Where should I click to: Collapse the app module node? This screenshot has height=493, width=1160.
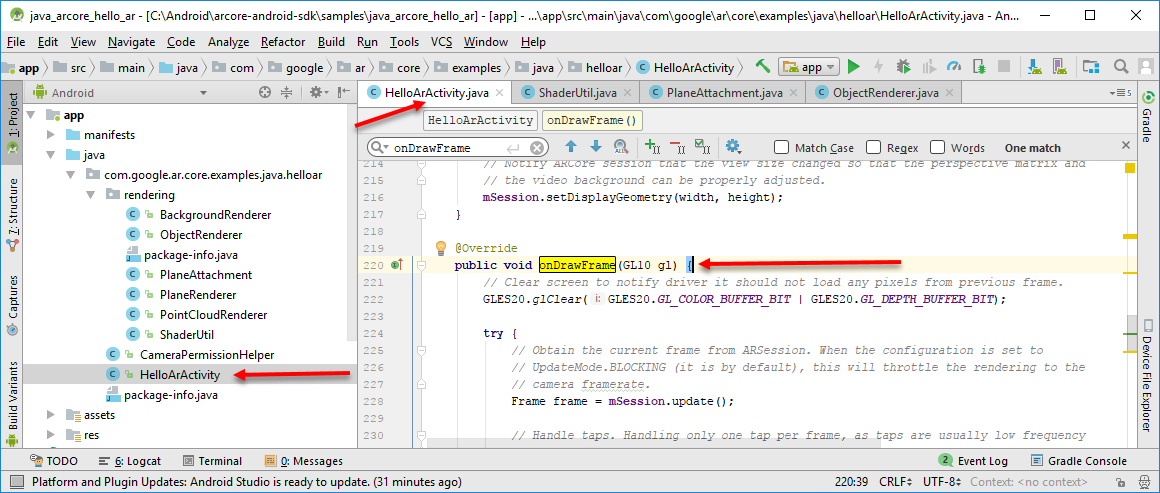[32, 115]
